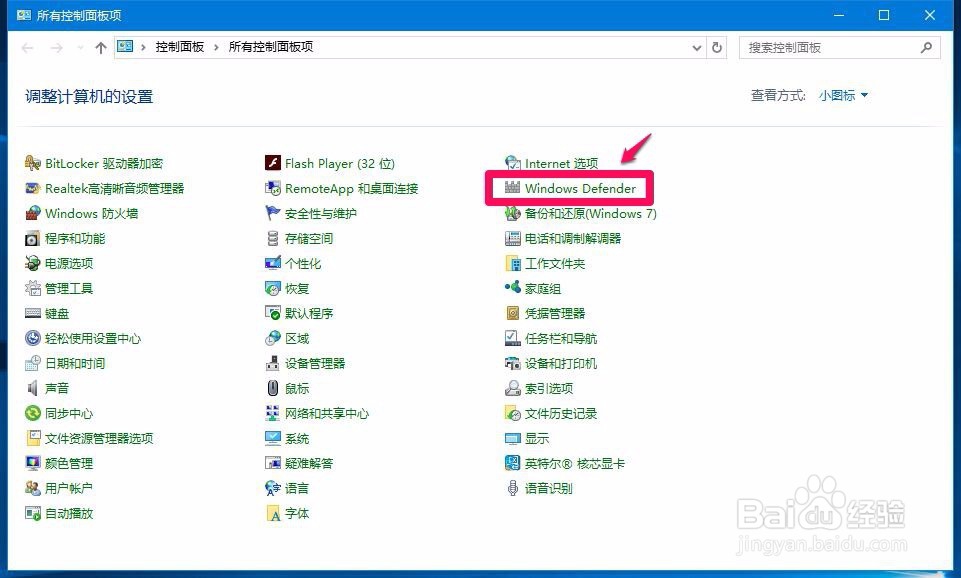The height and width of the screenshot is (578, 961).
Task: Open the 电源选项 icon
Action: (32, 264)
